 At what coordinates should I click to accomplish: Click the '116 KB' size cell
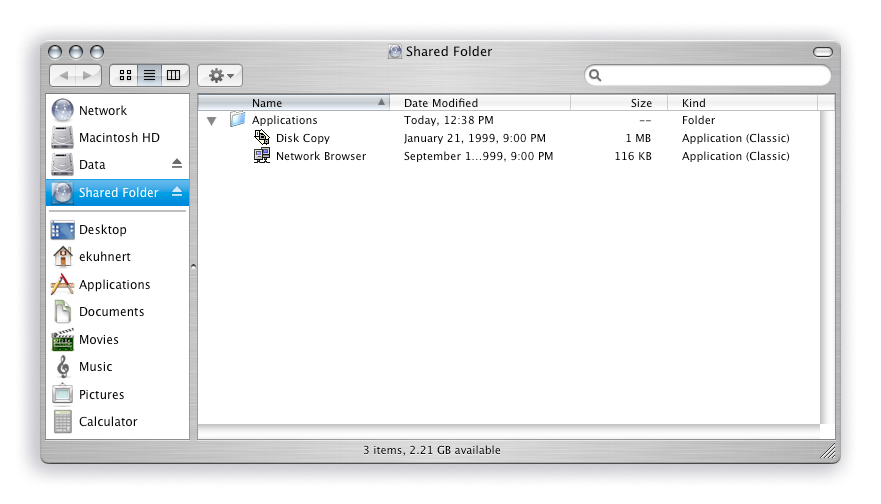pos(633,156)
